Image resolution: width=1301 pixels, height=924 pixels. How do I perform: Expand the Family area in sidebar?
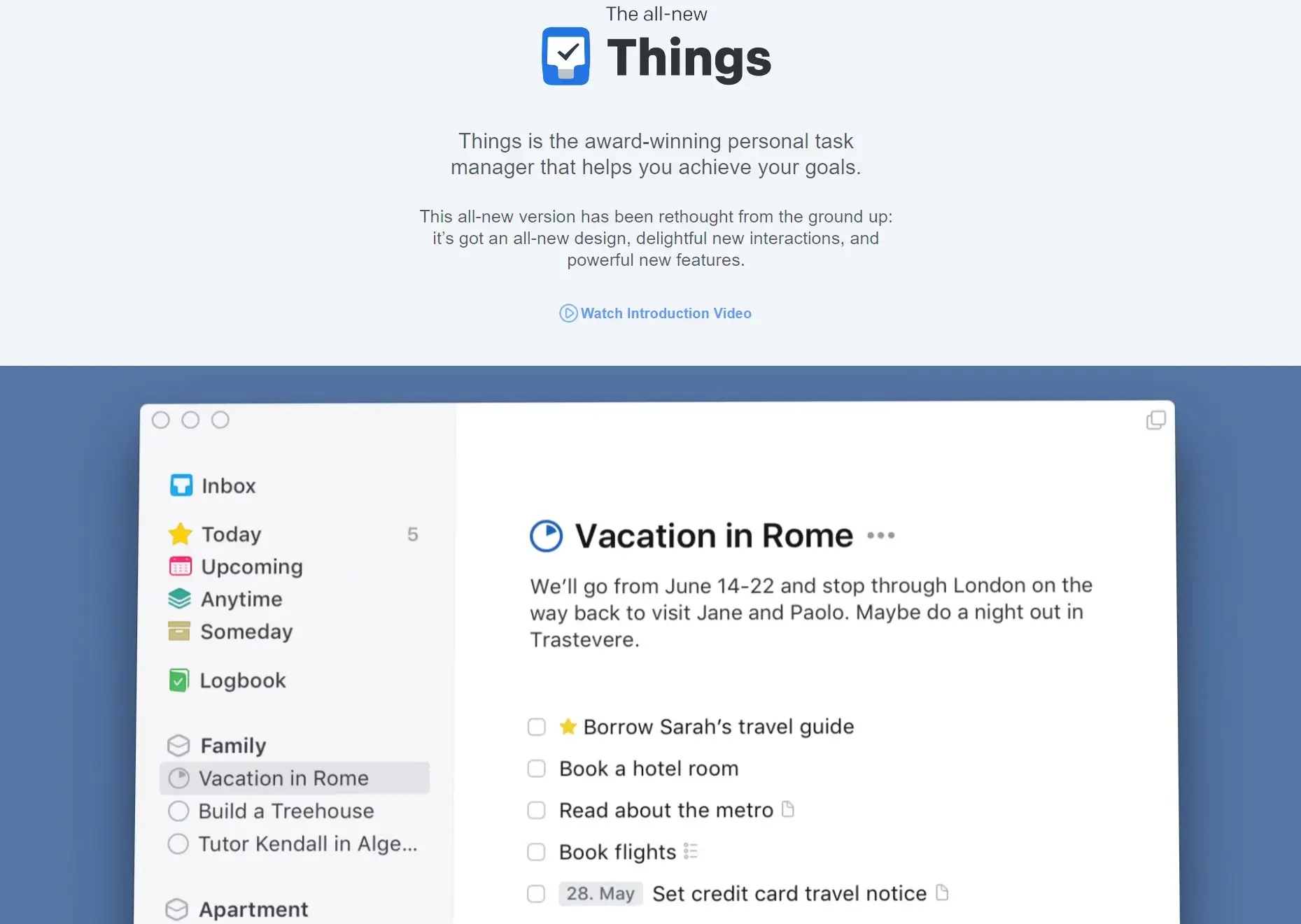pyautogui.click(x=233, y=746)
